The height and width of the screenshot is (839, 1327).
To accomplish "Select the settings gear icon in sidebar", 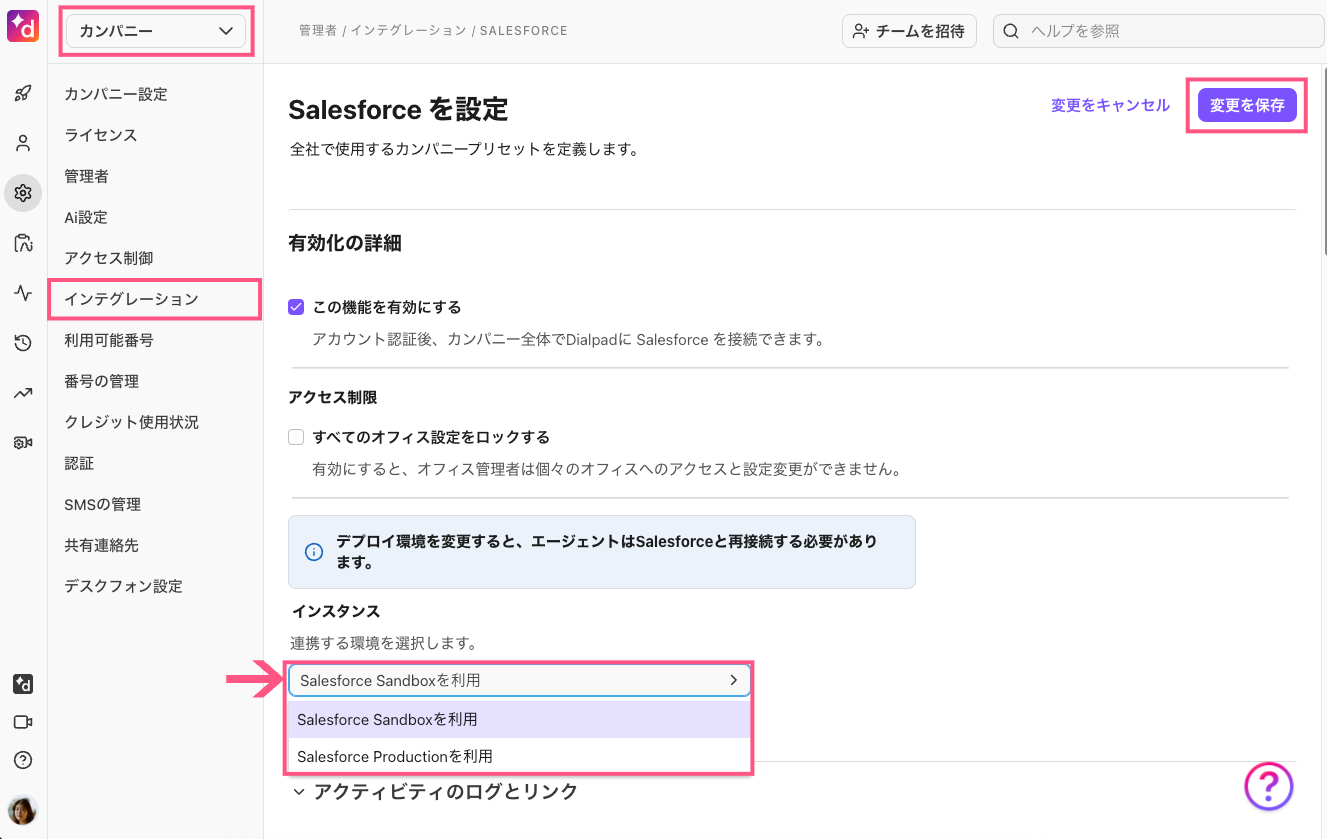I will pyautogui.click(x=23, y=193).
